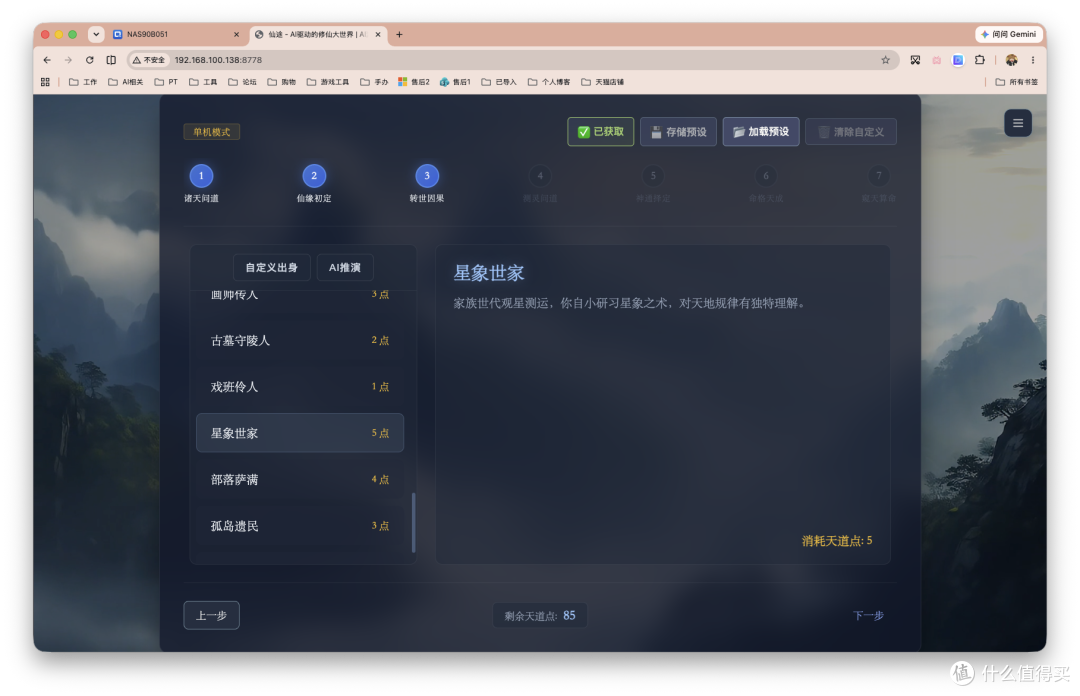Image resolution: width=1080 pixels, height=696 pixels.
Task: Click the 消耗天道点: 5 text
Action: pyautogui.click(x=837, y=541)
